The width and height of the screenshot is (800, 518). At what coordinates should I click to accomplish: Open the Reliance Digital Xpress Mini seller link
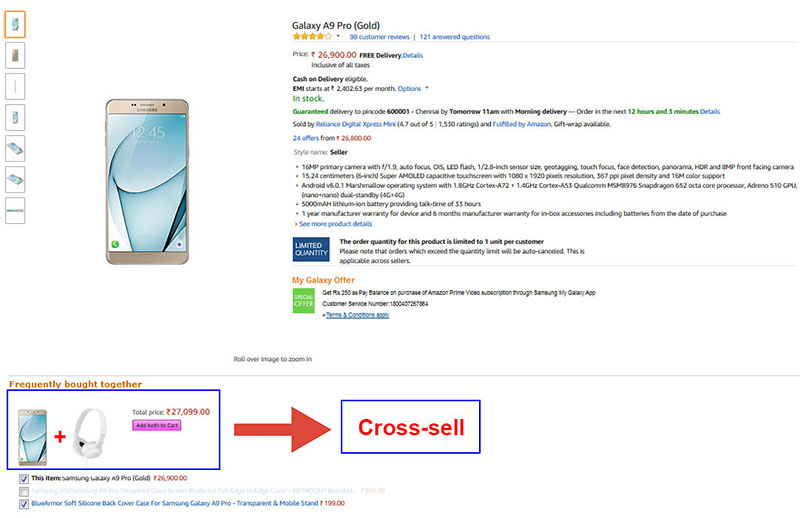[x=356, y=124]
